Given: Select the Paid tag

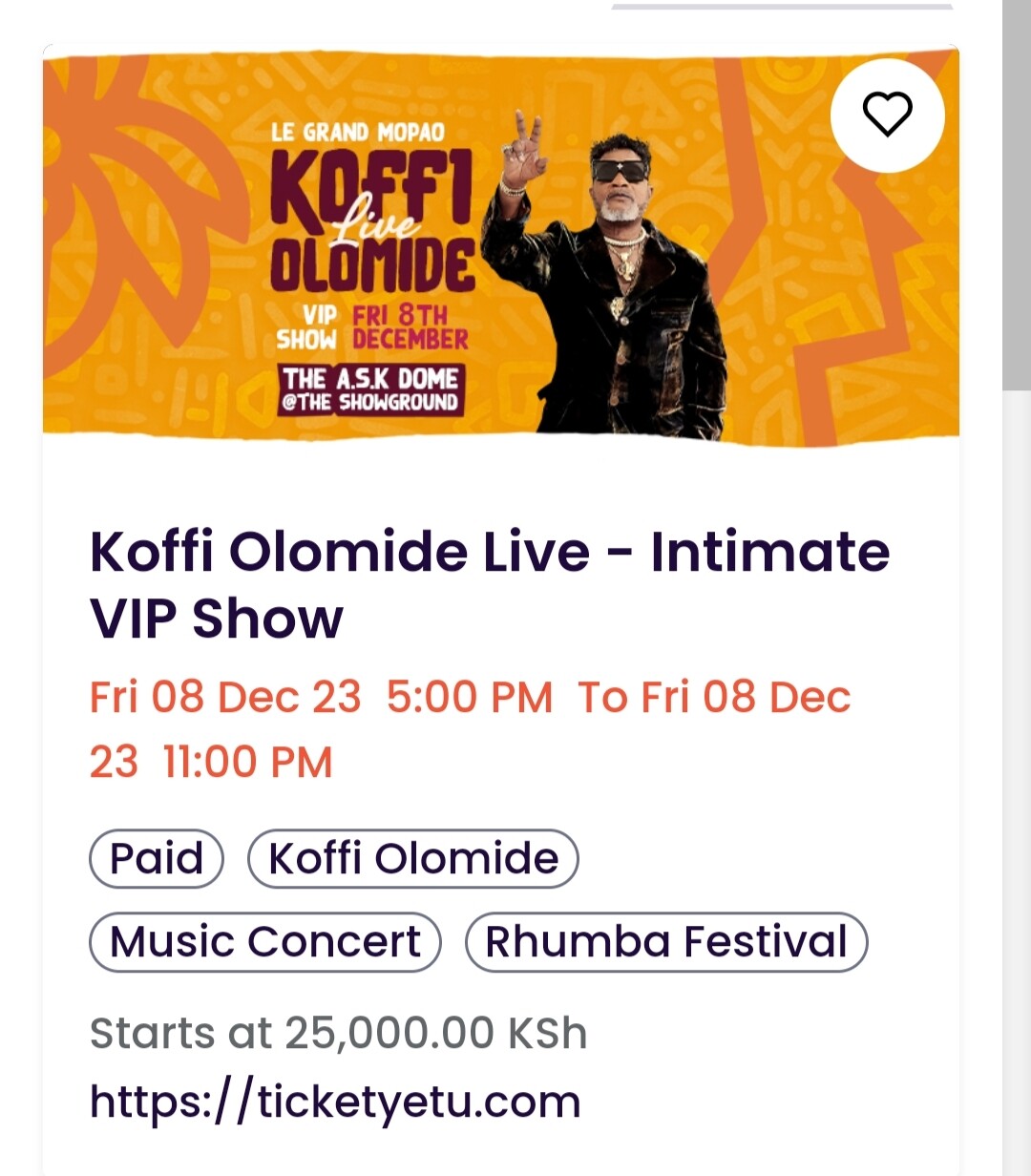Looking at the screenshot, I should pyautogui.click(x=157, y=858).
